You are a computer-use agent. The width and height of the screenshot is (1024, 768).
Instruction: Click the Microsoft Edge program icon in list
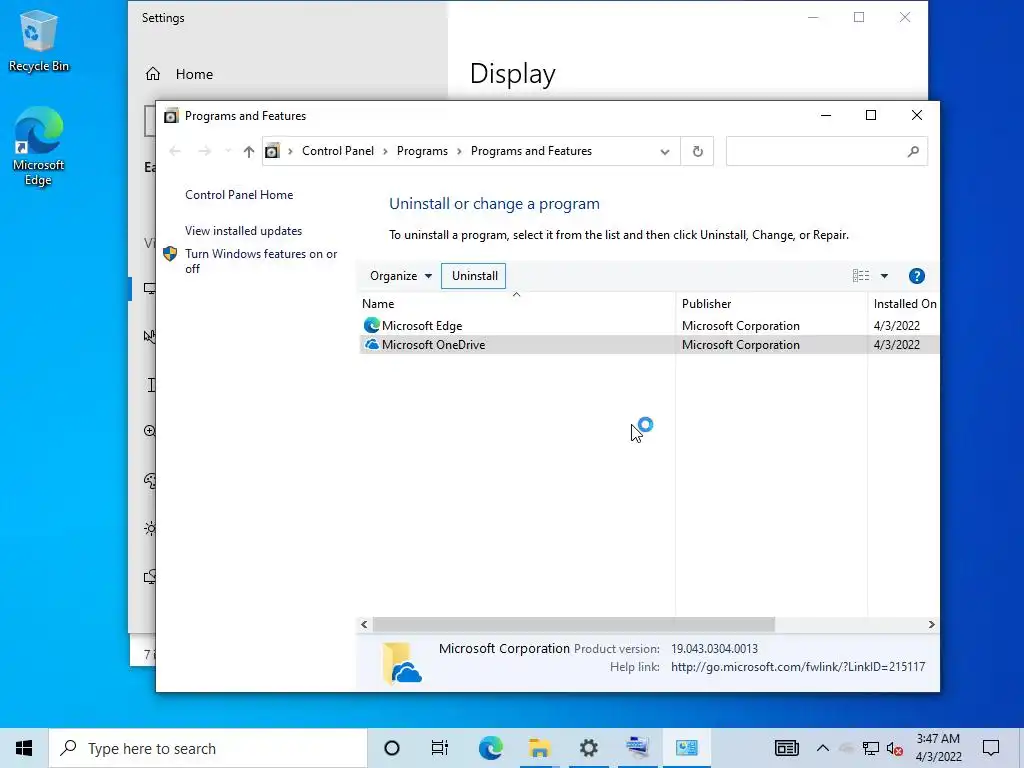tap(372, 325)
